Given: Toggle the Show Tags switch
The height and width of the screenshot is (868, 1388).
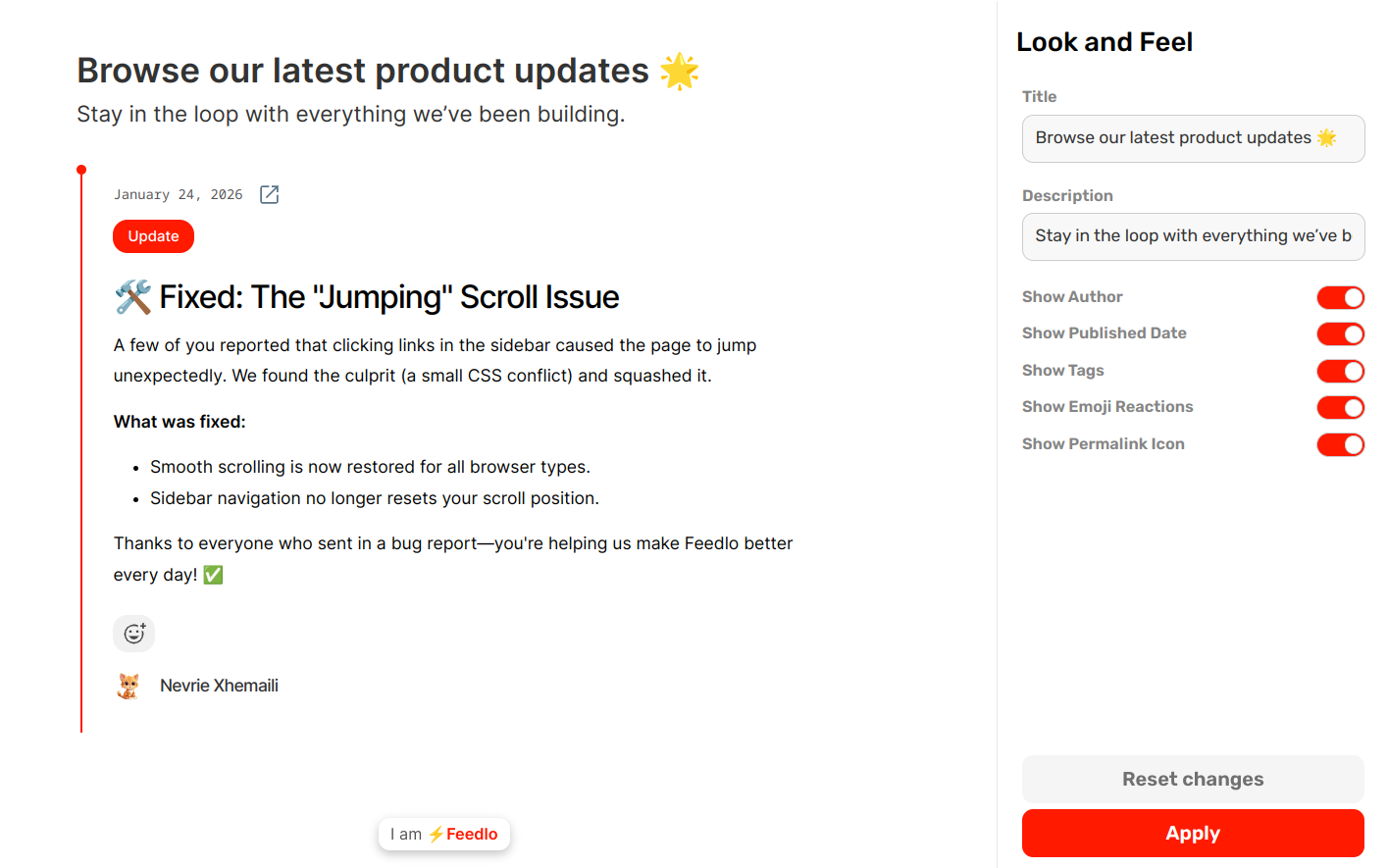Looking at the screenshot, I should click(x=1340, y=371).
